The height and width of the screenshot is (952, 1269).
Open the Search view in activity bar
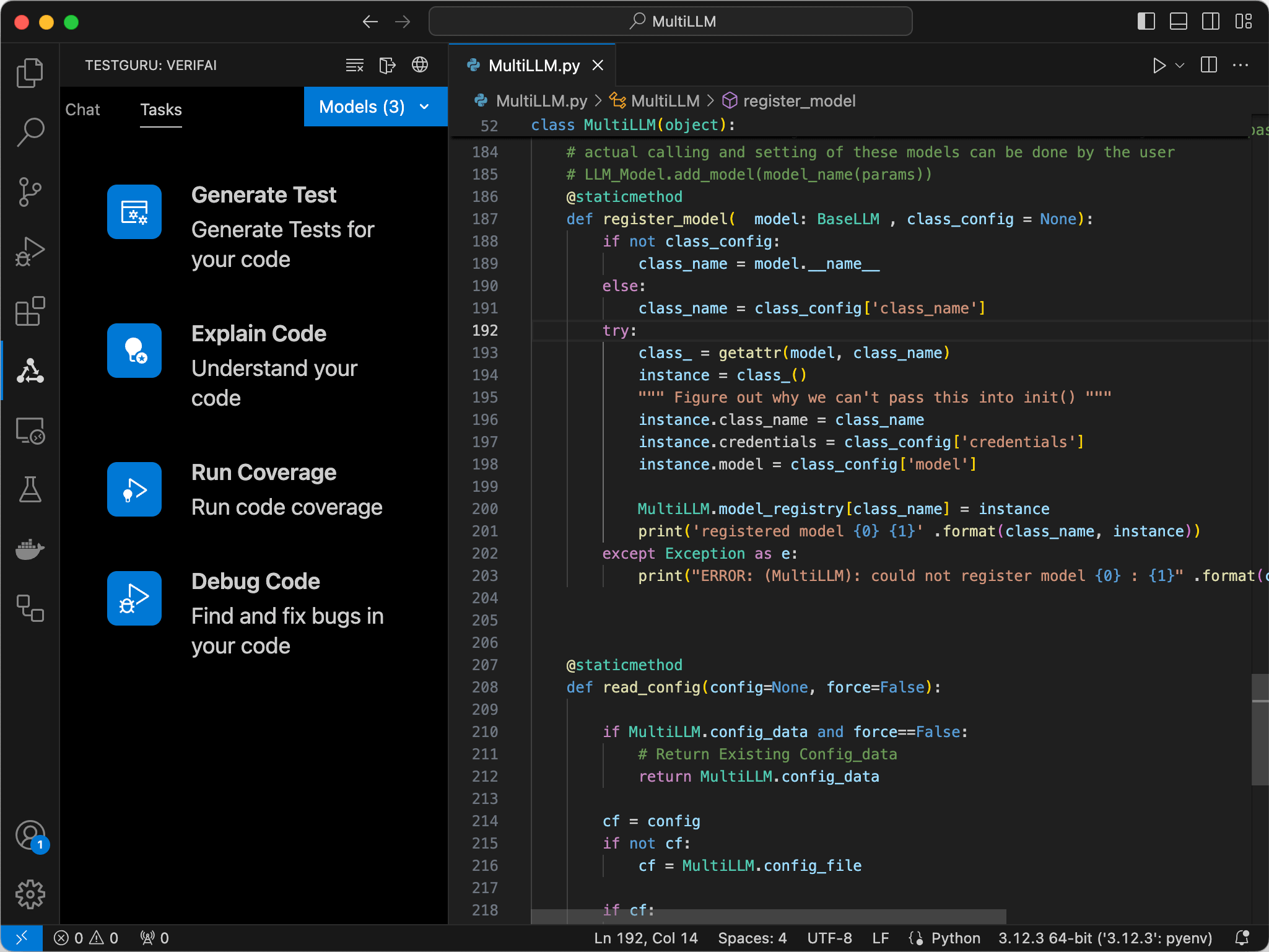pyautogui.click(x=30, y=133)
